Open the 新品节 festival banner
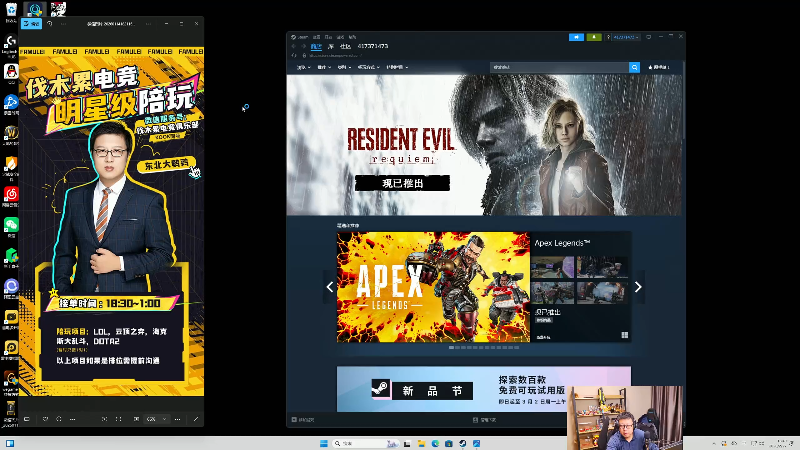This screenshot has width=800, height=450. [484, 389]
